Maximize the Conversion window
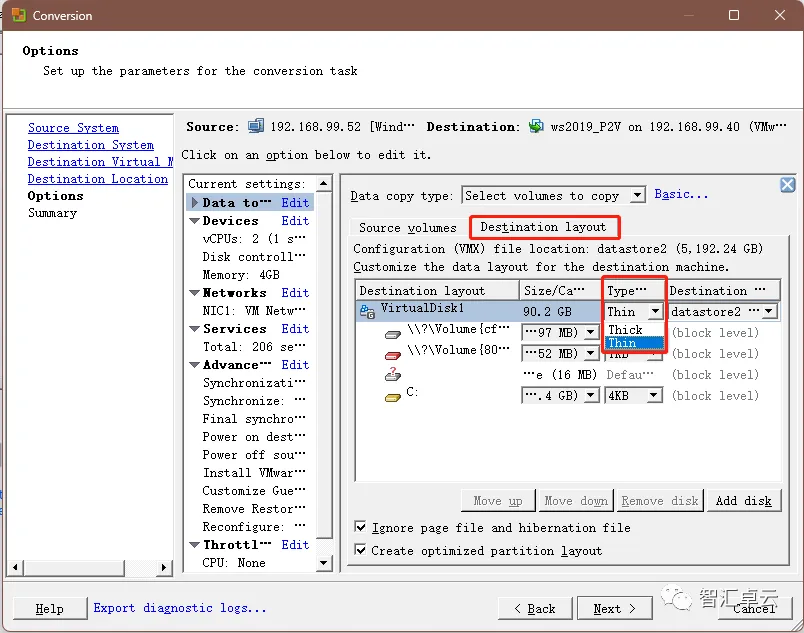The width and height of the screenshot is (804, 633). (734, 15)
